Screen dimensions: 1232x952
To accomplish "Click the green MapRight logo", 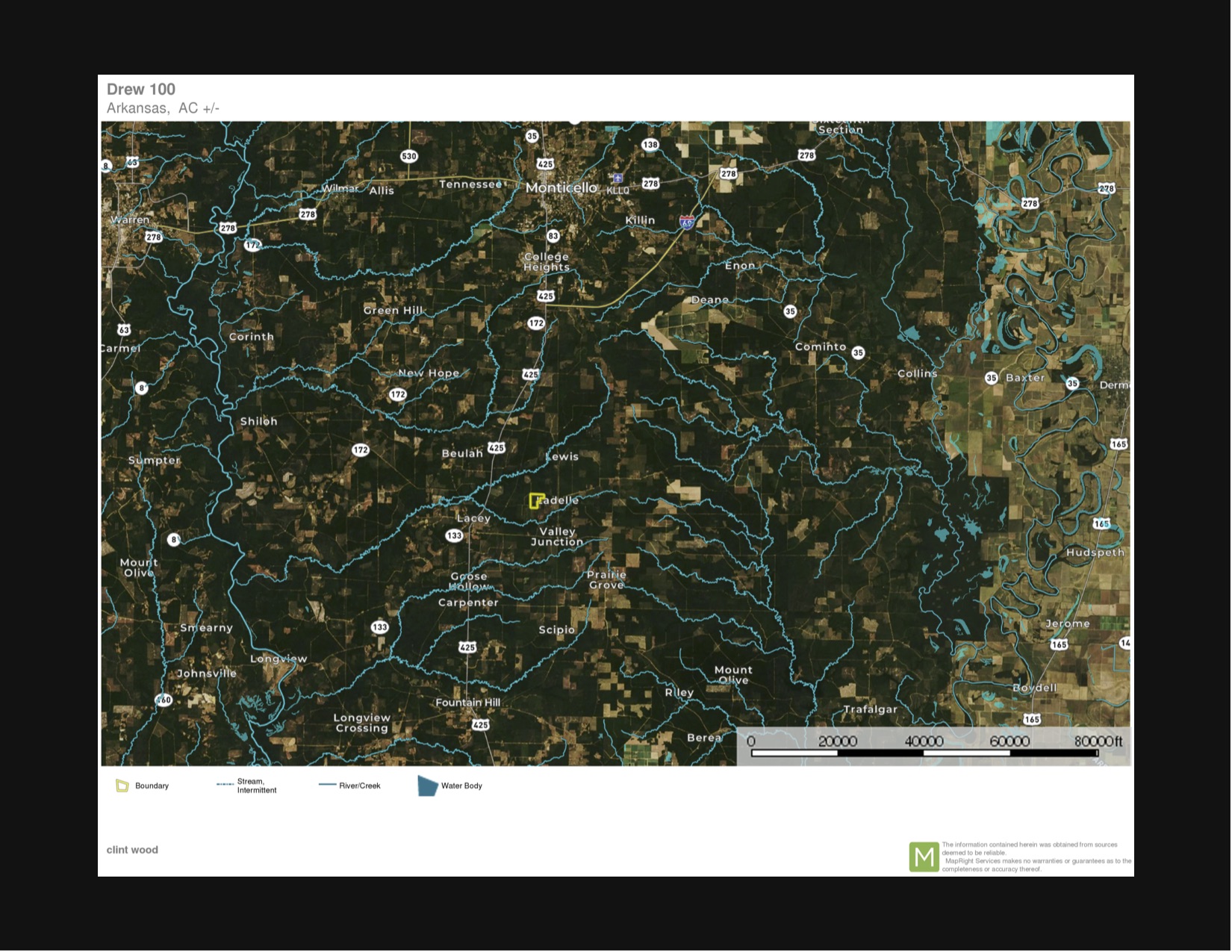I will pos(924,856).
